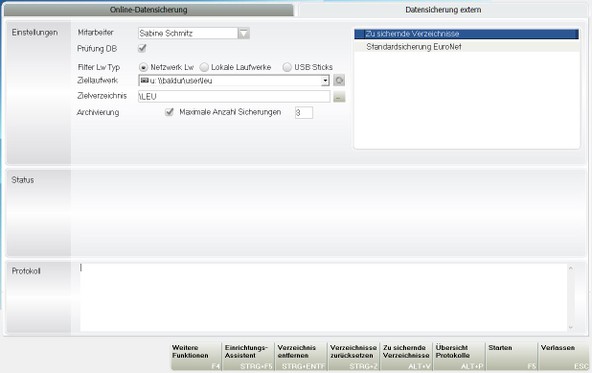Open the Einrichtungs-Assistent button
The image size is (592, 373).
point(248,356)
